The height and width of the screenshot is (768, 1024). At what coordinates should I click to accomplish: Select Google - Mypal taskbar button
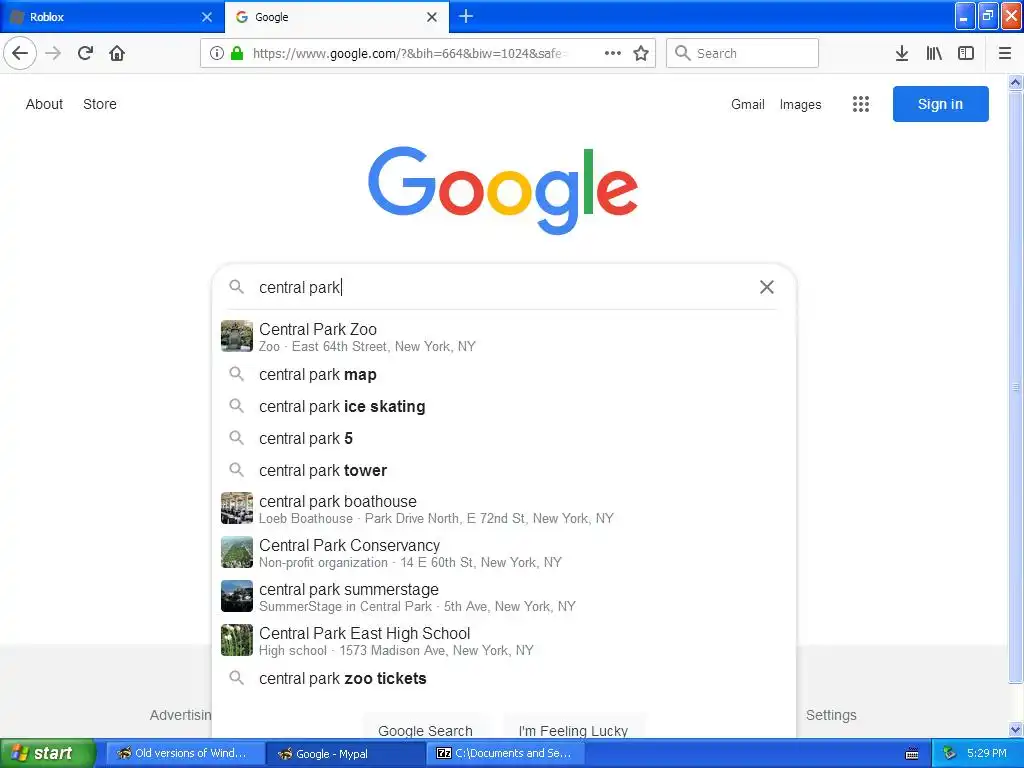tap(346, 754)
